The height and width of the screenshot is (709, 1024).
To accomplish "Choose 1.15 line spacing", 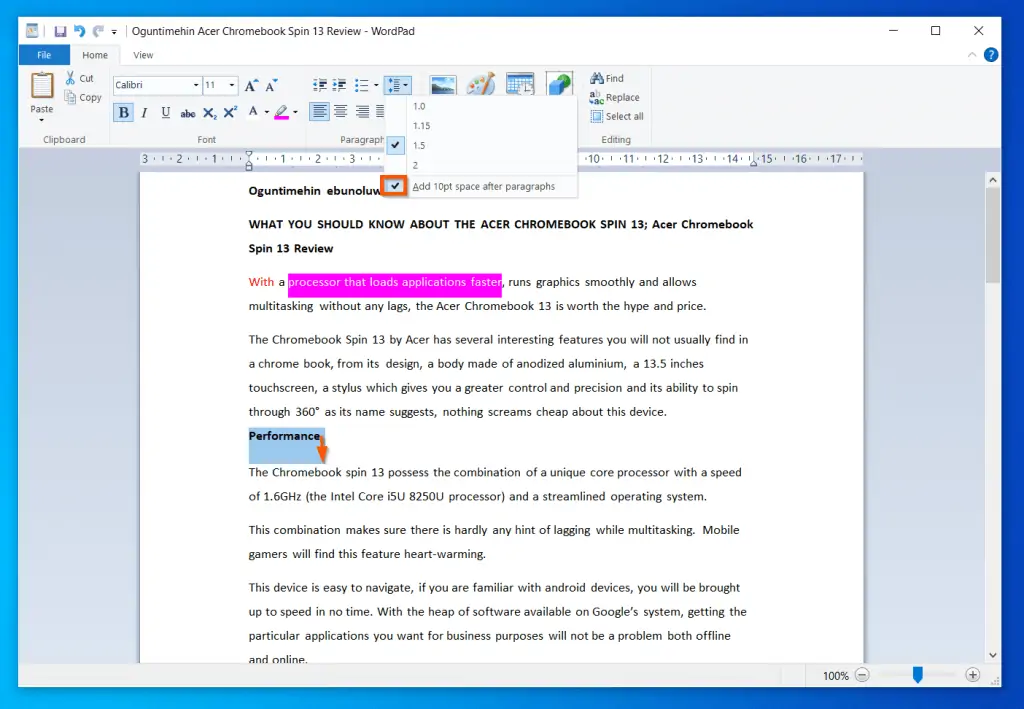I will [x=421, y=126].
